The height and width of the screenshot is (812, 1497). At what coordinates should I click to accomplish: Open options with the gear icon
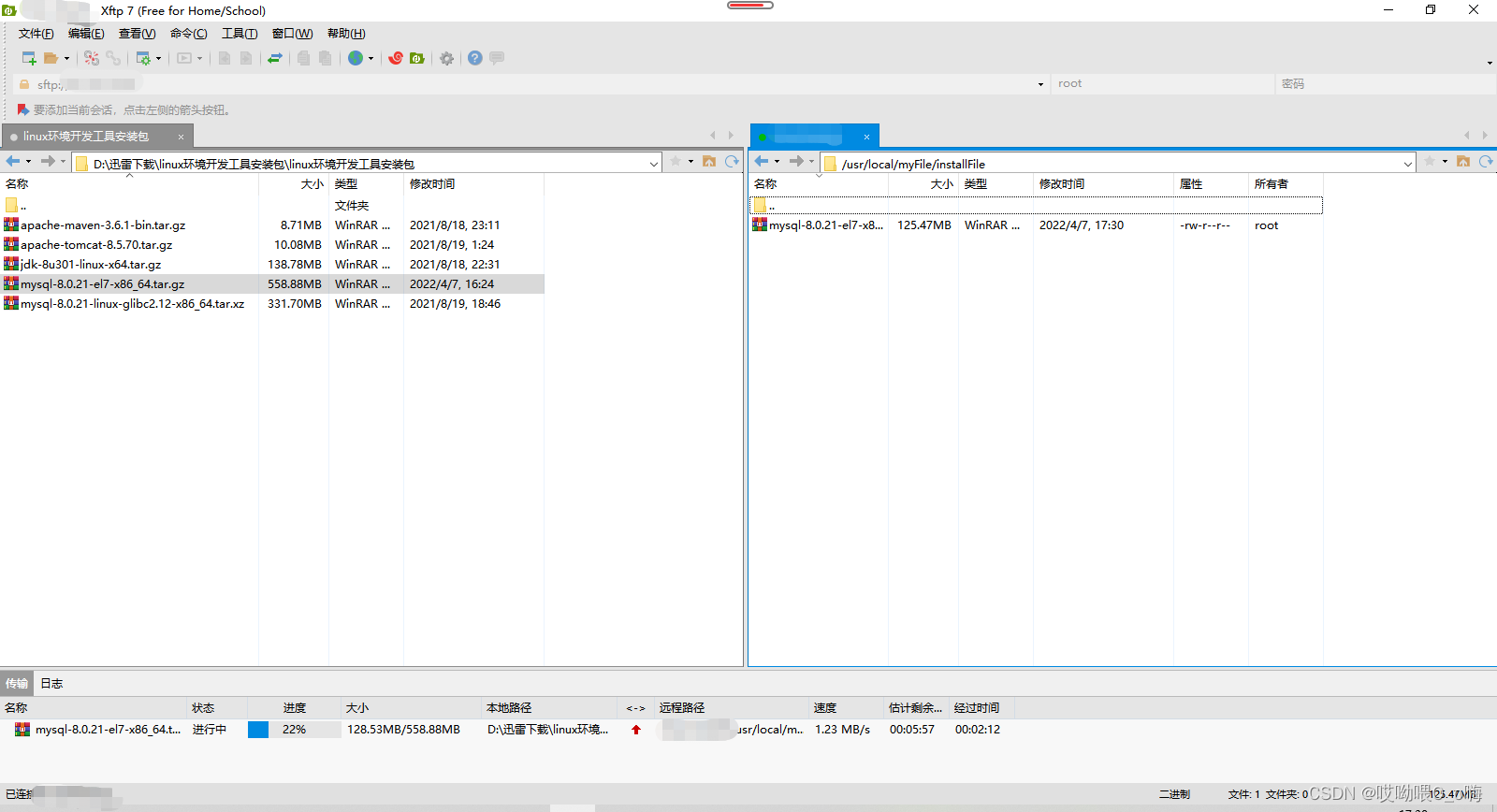(x=447, y=58)
